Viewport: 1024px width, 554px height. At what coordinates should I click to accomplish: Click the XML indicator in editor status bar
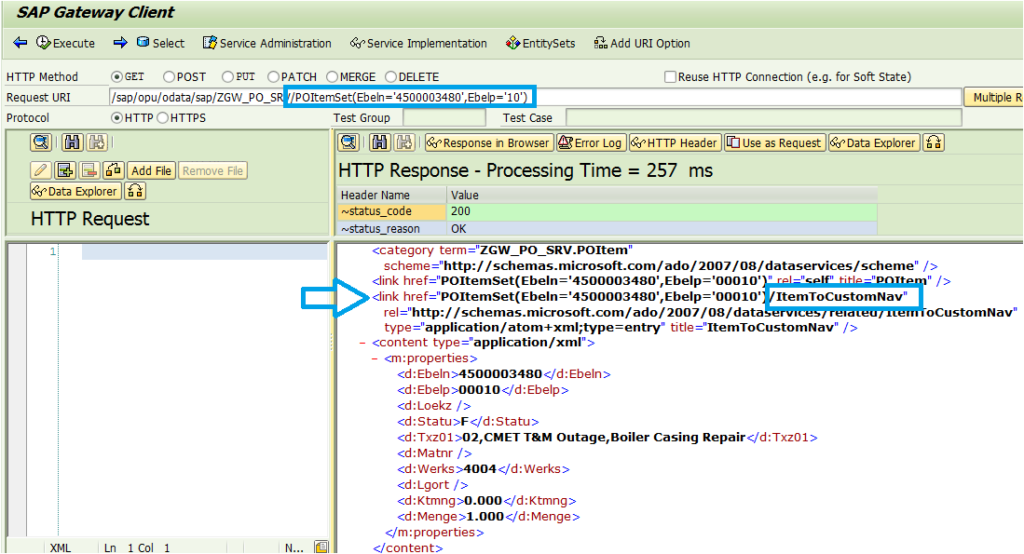pyautogui.click(x=60, y=547)
